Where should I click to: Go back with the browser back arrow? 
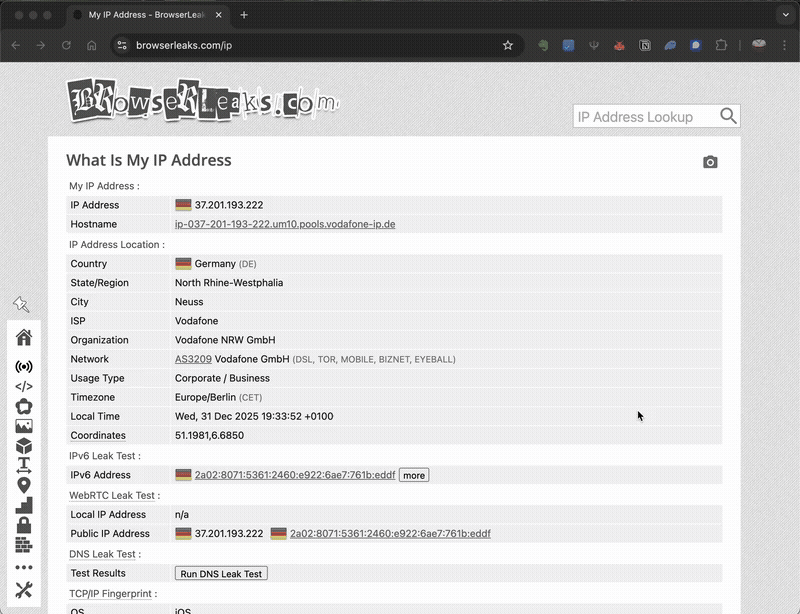16,45
